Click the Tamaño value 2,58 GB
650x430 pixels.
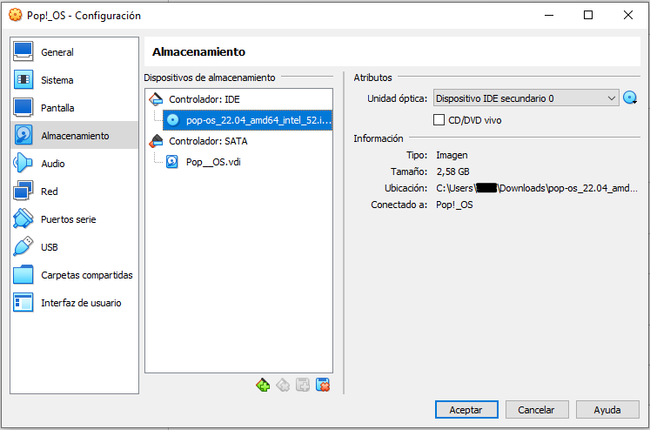coord(453,172)
